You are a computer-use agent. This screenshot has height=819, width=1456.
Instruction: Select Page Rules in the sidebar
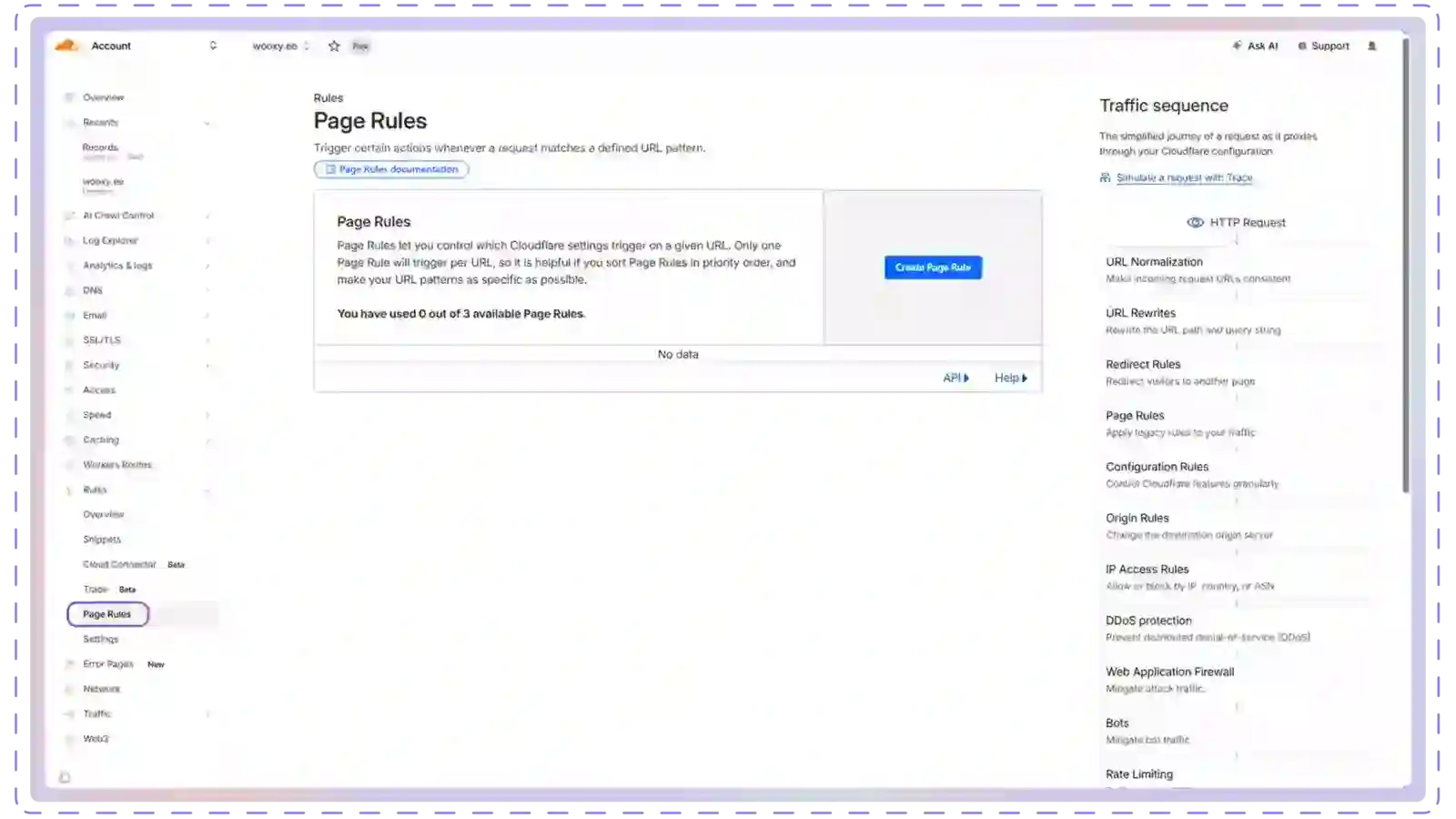(107, 614)
